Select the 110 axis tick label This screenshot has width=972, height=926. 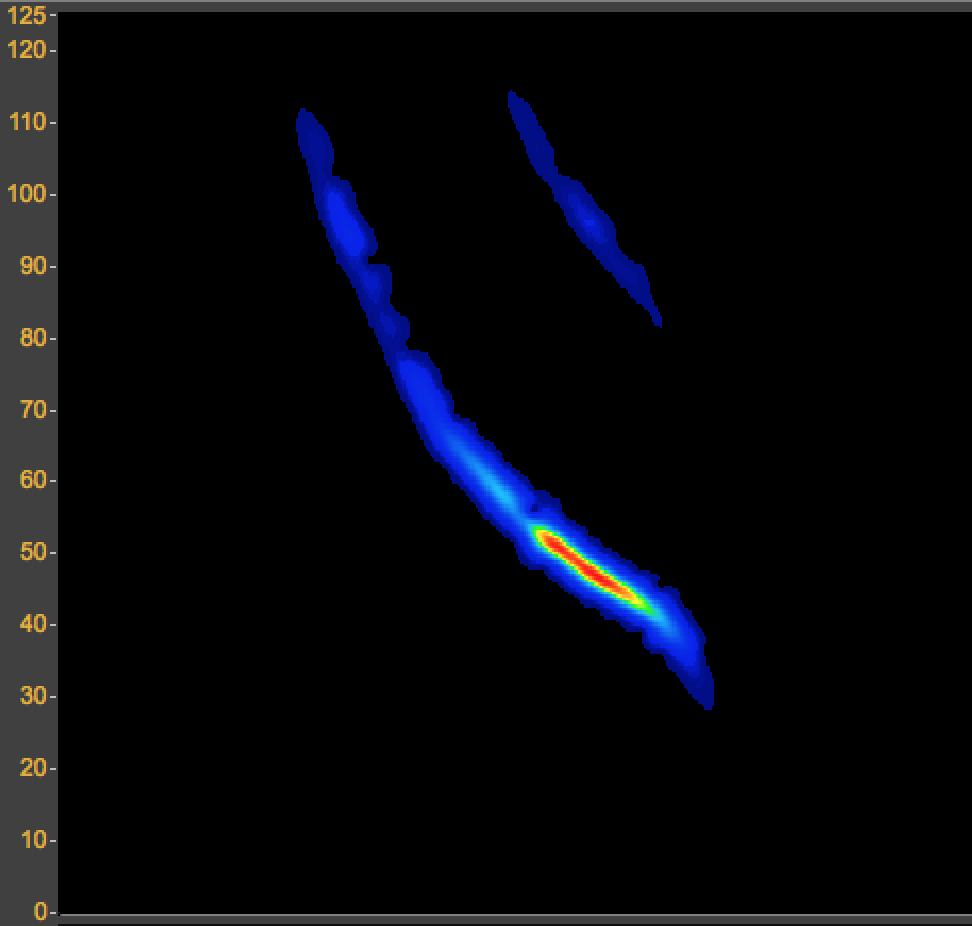(x=26, y=122)
